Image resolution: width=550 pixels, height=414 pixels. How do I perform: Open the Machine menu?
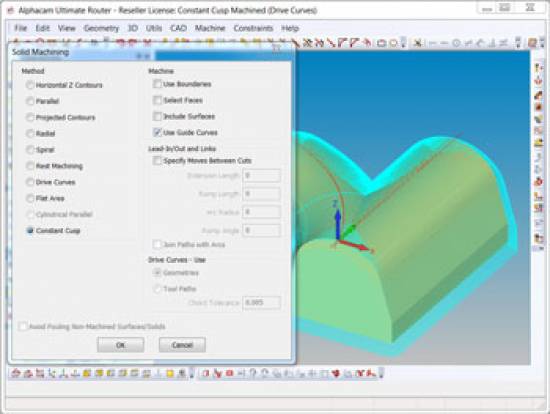coord(210,28)
